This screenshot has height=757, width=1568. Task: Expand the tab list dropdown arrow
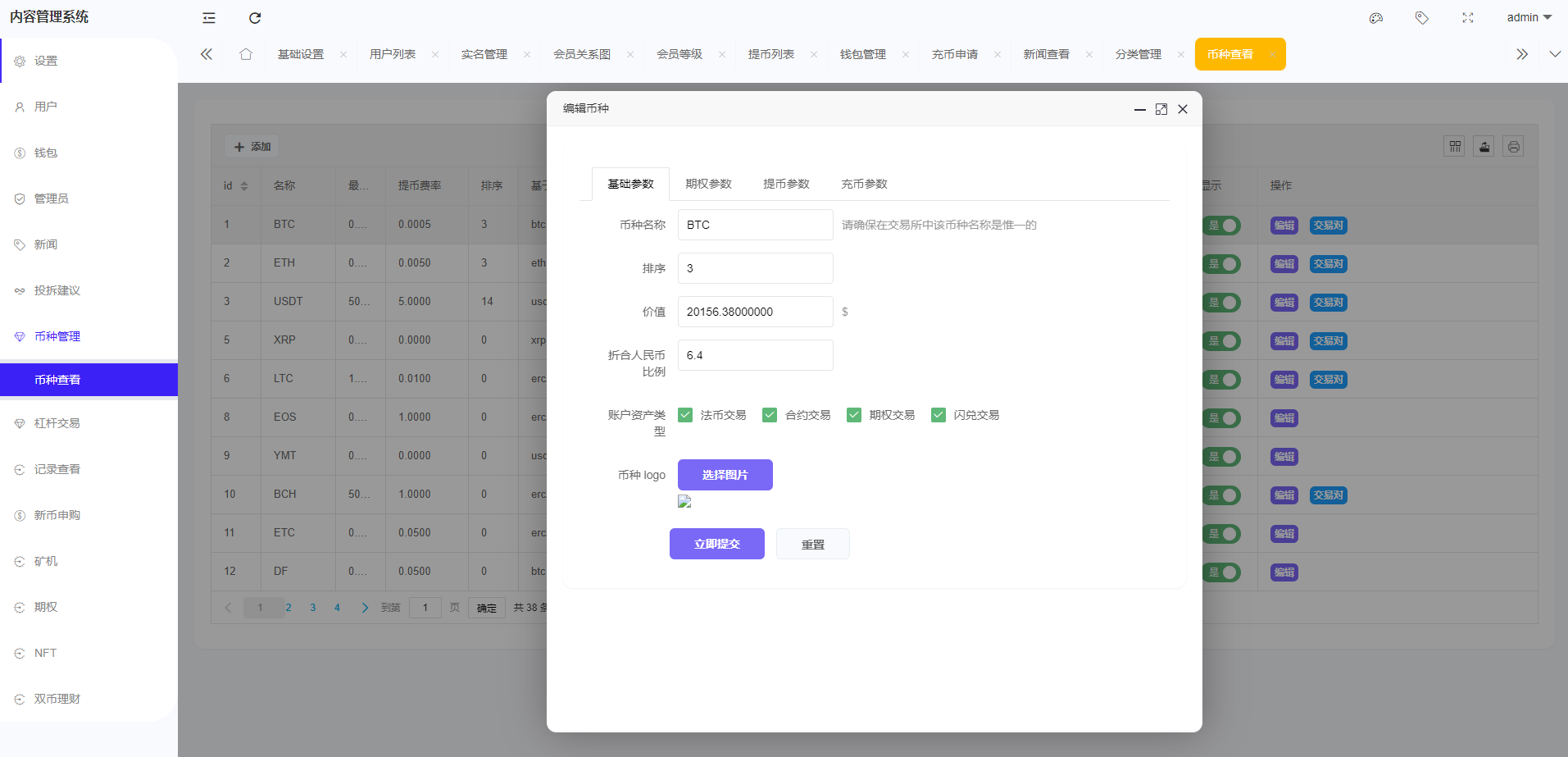tap(1555, 54)
